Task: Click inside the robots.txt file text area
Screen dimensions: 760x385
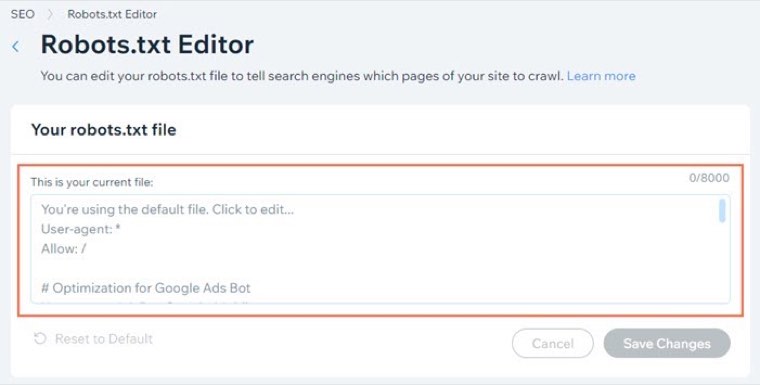Action: tap(380, 249)
